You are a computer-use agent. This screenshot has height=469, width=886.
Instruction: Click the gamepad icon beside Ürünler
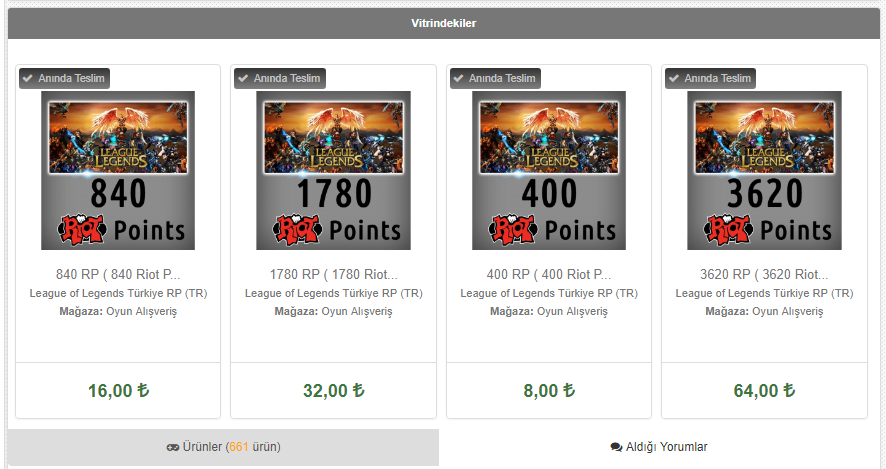pos(173,447)
